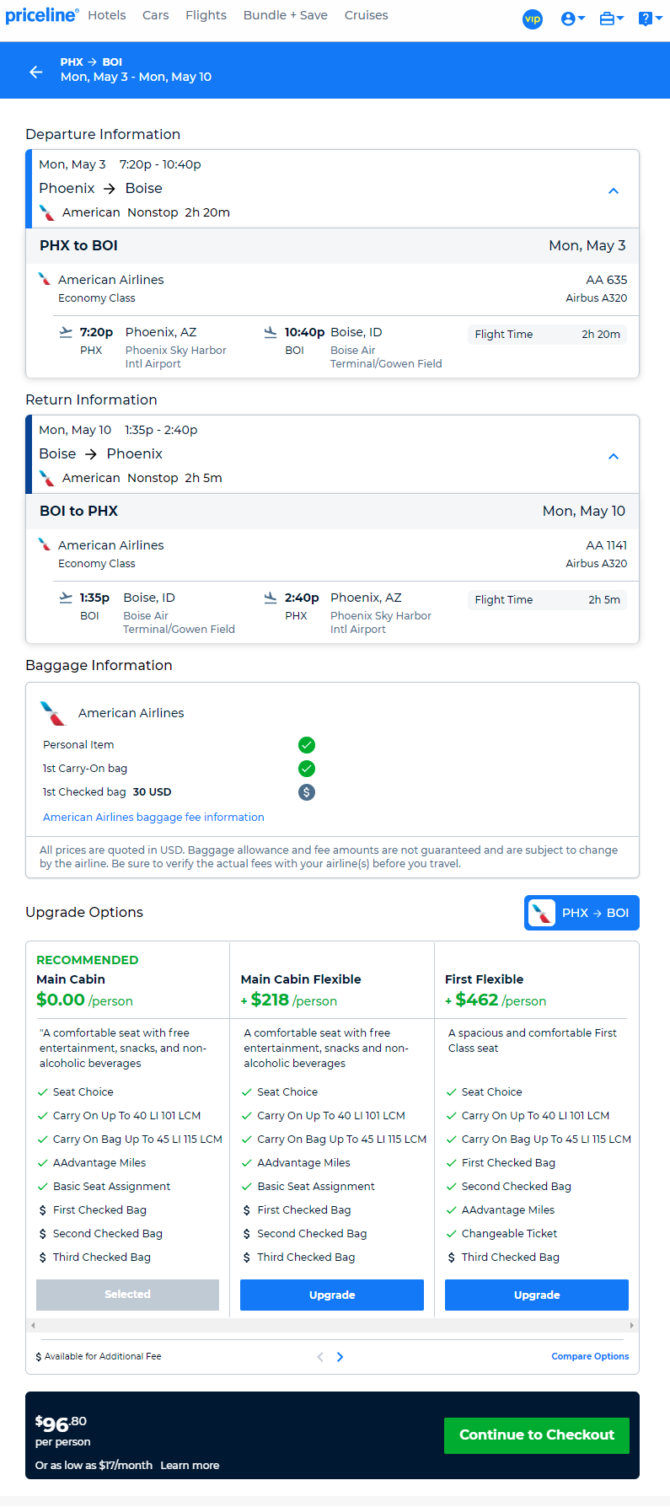Go to the Flights tab
Screen dimensions: 670x1507
[x=206, y=15]
